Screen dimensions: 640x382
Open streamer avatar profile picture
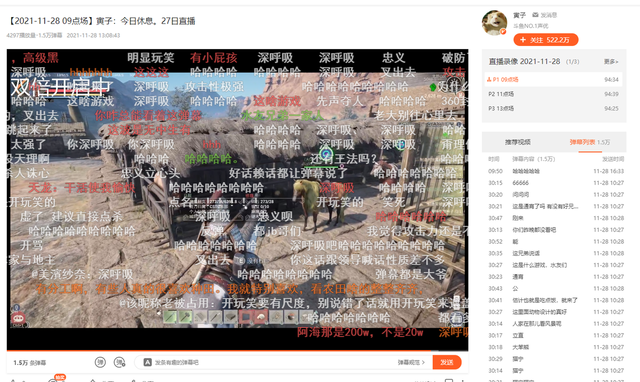(494, 23)
